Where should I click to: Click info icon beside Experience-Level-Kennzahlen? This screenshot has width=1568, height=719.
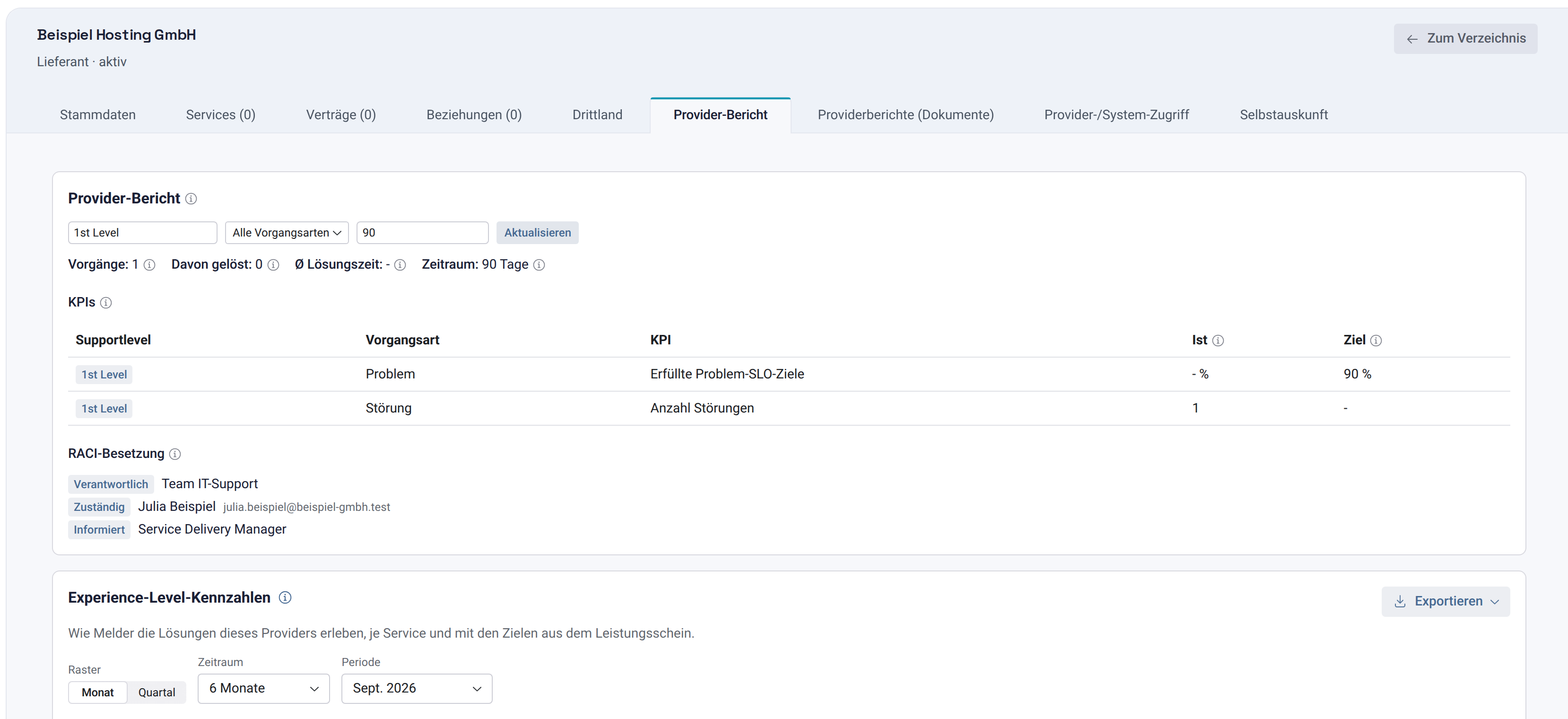pyautogui.click(x=285, y=598)
